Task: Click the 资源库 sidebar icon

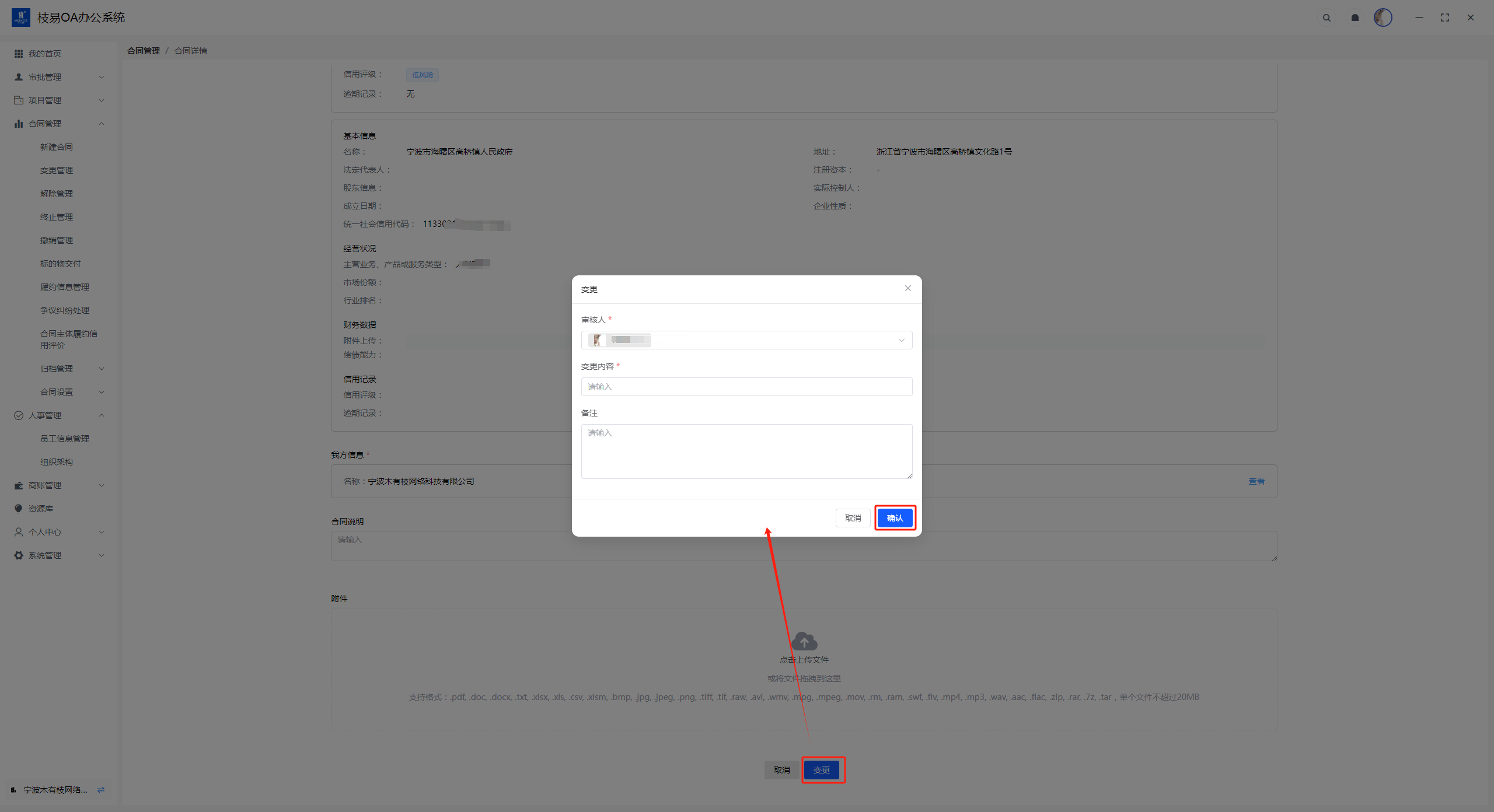Action: [19, 509]
